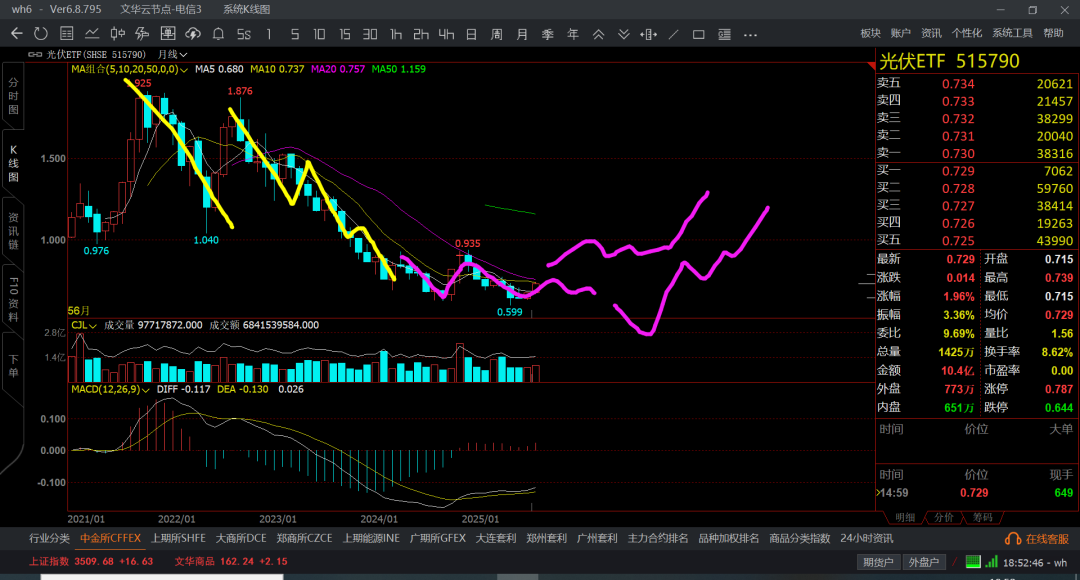
Task: Click the green grid status icon
Action: pos(973,562)
